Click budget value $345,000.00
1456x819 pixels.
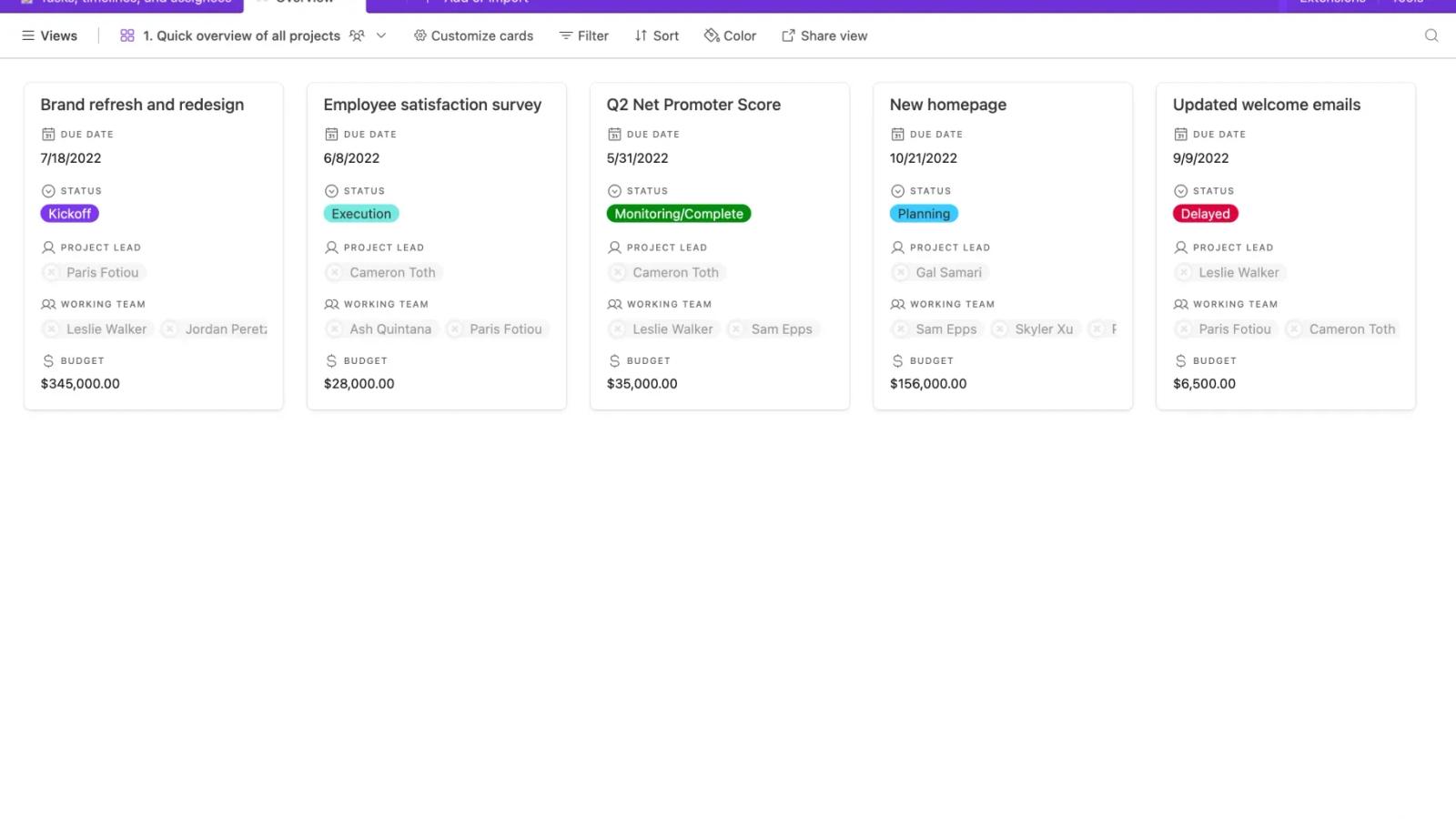click(x=80, y=383)
